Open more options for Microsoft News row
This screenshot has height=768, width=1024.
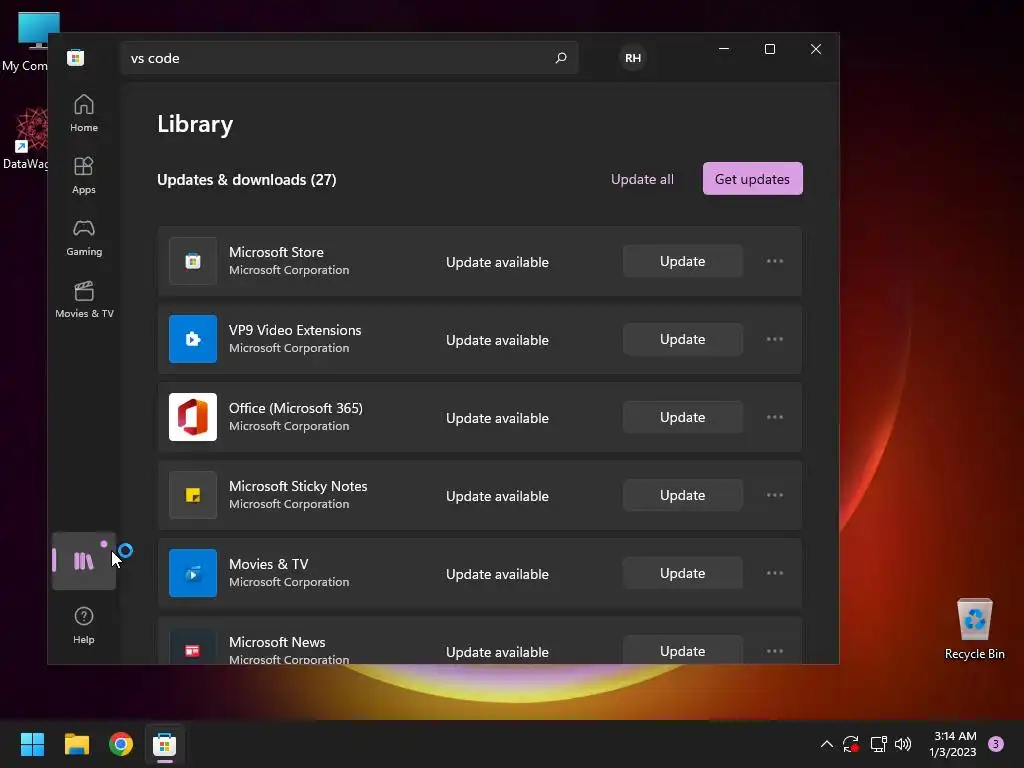click(775, 650)
